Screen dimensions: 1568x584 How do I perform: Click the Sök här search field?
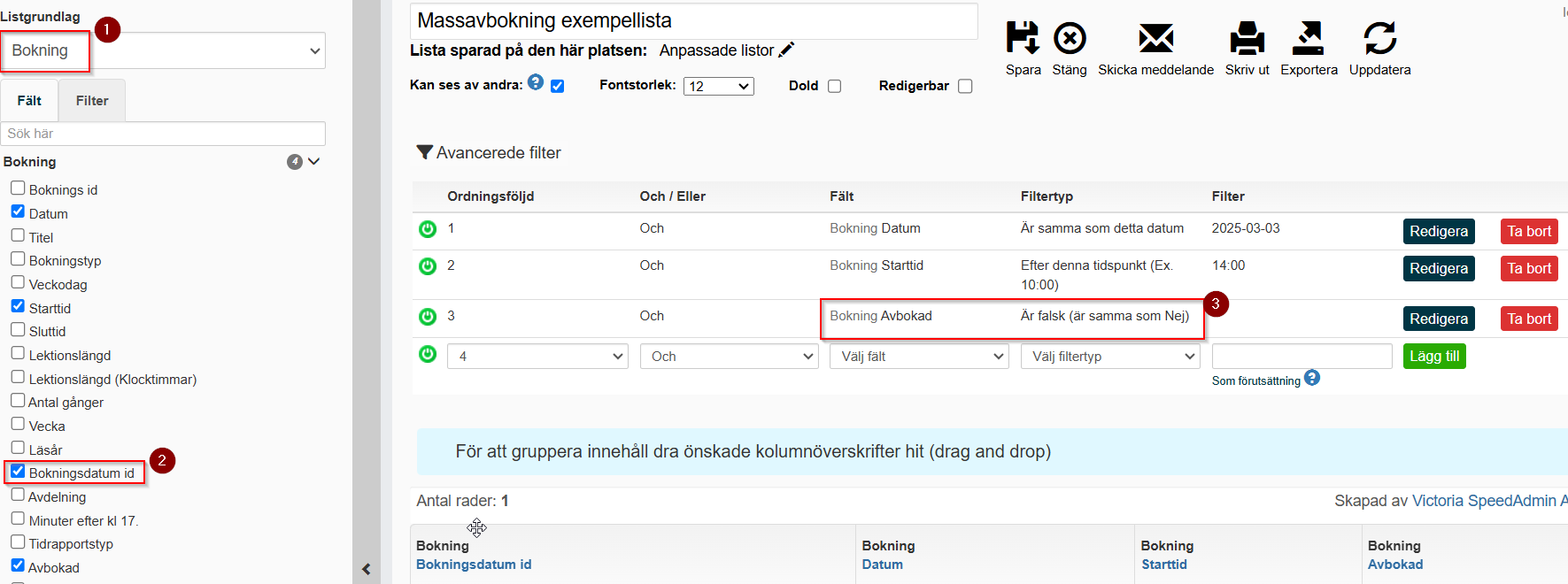point(163,134)
